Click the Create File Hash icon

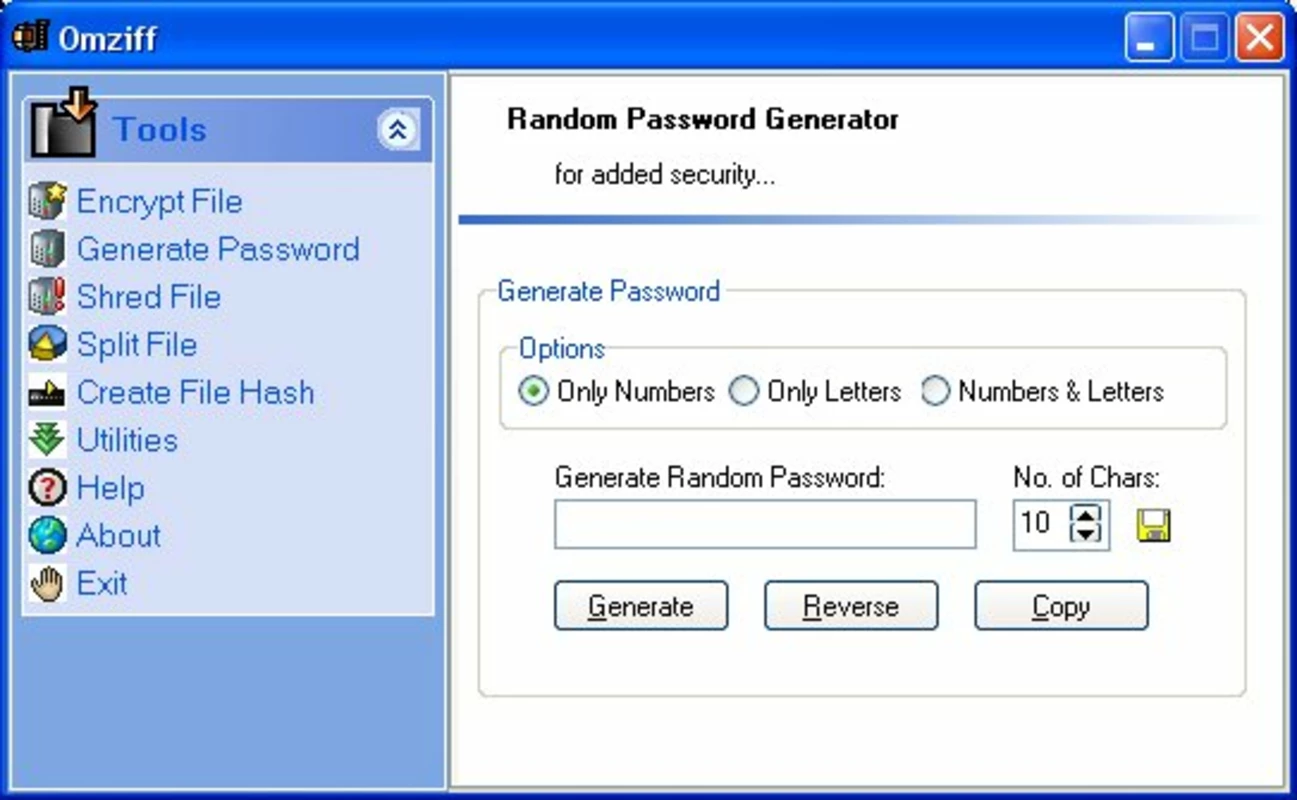pos(47,393)
